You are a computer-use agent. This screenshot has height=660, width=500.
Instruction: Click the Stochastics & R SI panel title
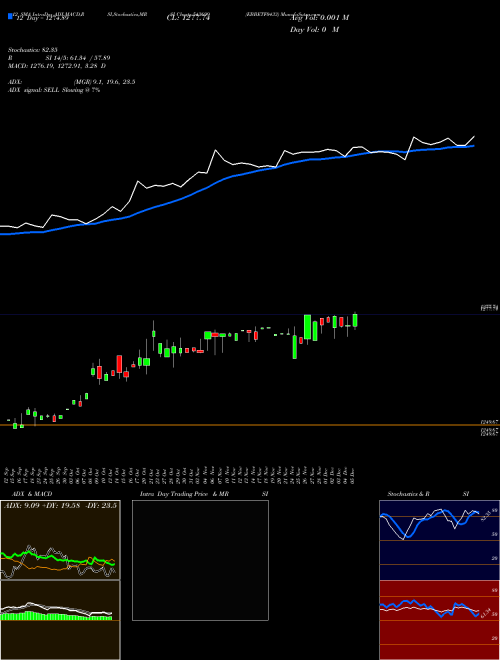click(x=428, y=494)
